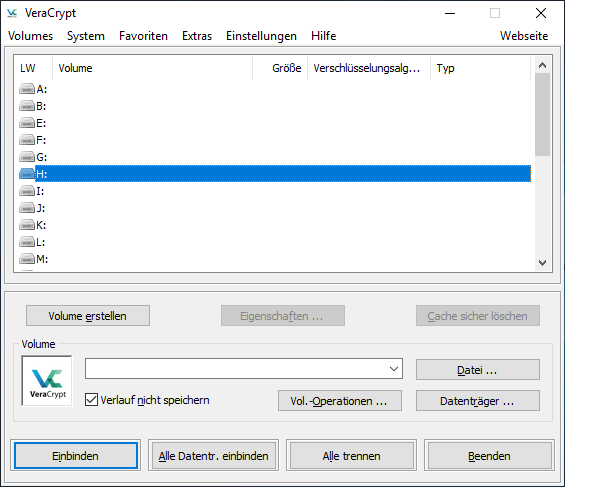The width and height of the screenshot is (614, 487).
Task: Click the Einbinden button
Action: point(76,456)
